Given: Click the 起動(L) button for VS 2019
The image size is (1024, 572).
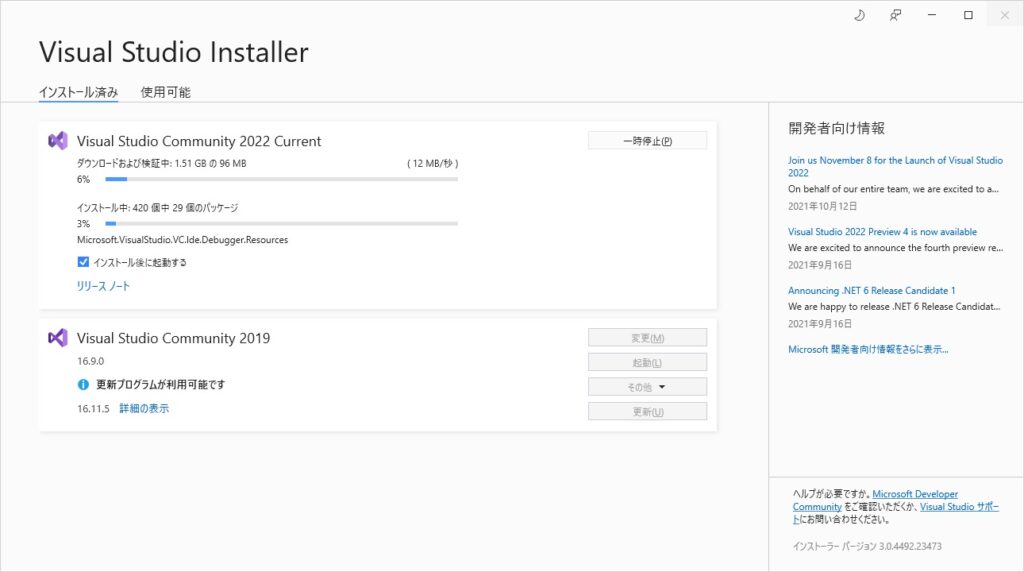Looking at the screenshot, I should (x=647, y=362).
